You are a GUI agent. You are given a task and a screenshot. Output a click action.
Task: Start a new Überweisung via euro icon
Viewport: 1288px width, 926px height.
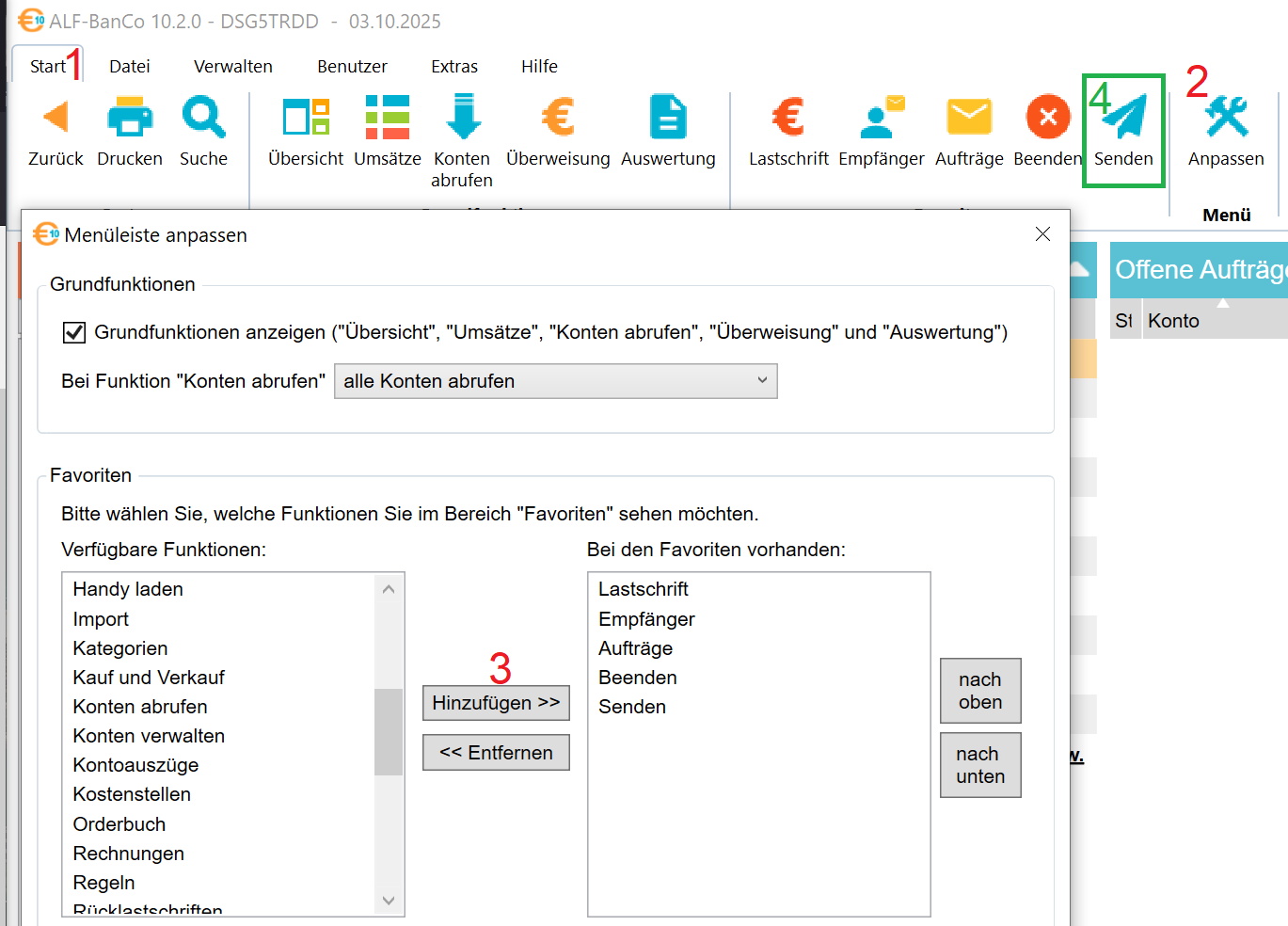click(558, 119)
